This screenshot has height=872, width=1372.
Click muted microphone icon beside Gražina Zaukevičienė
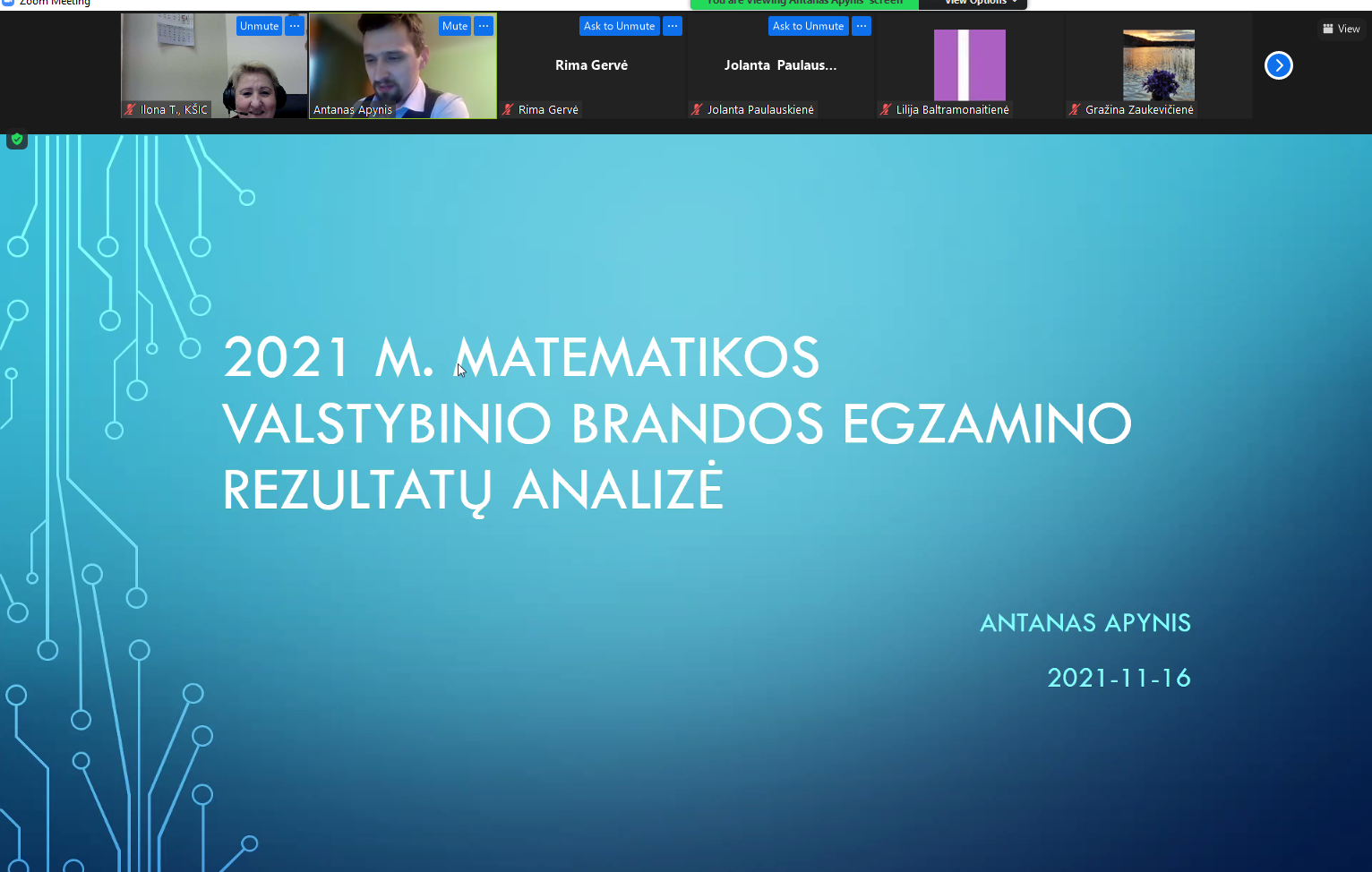pyautogui.click(x=1076, y=109)
